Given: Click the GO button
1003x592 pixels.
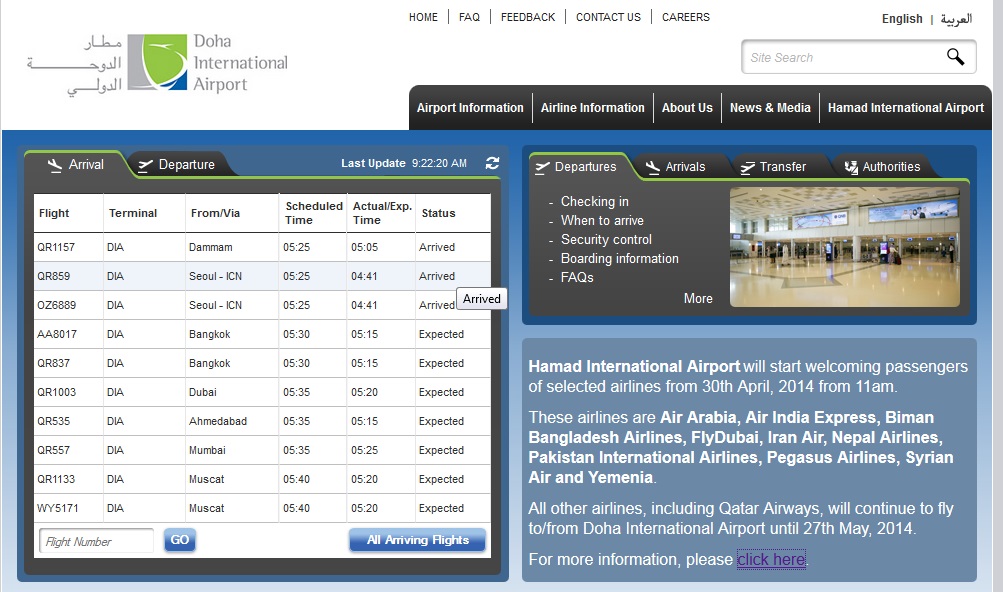Looking at the screenshot, I should pos(180,540).
